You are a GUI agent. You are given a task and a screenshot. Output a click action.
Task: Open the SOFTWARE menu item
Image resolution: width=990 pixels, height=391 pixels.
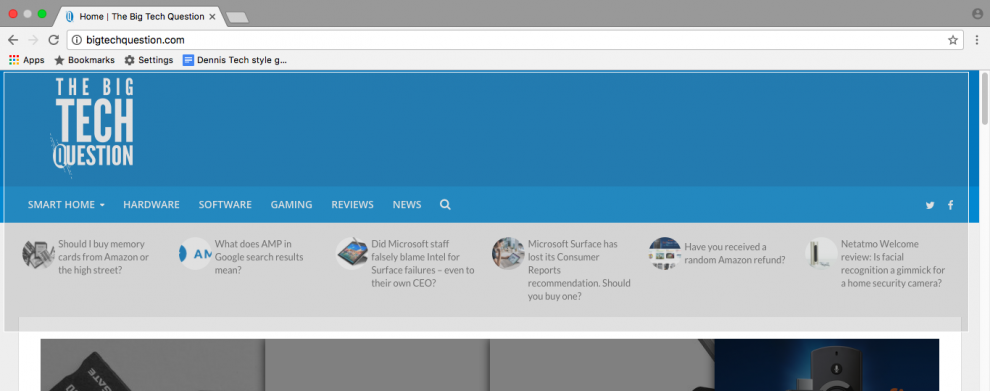point(225,205)
